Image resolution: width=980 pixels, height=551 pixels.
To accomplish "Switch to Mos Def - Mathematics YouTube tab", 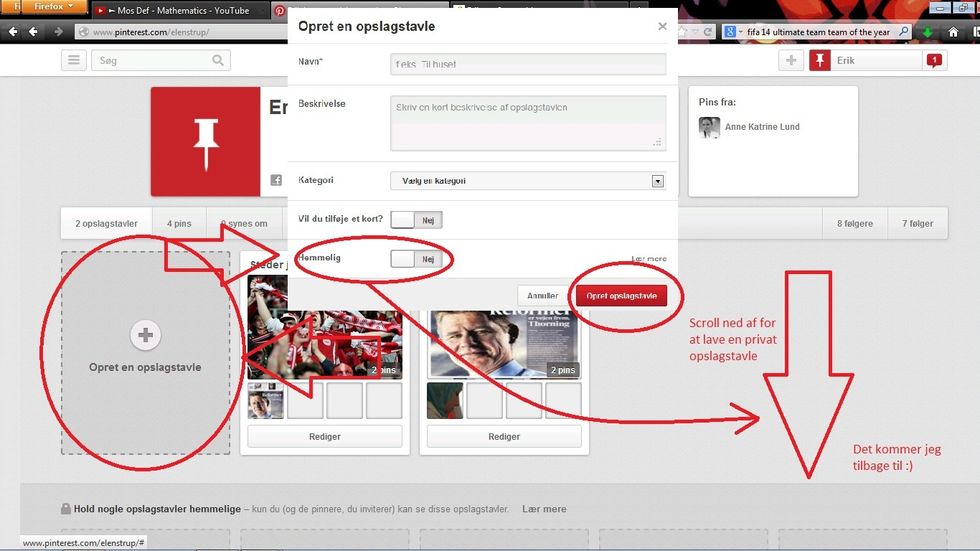I will (x=180, y=11).
